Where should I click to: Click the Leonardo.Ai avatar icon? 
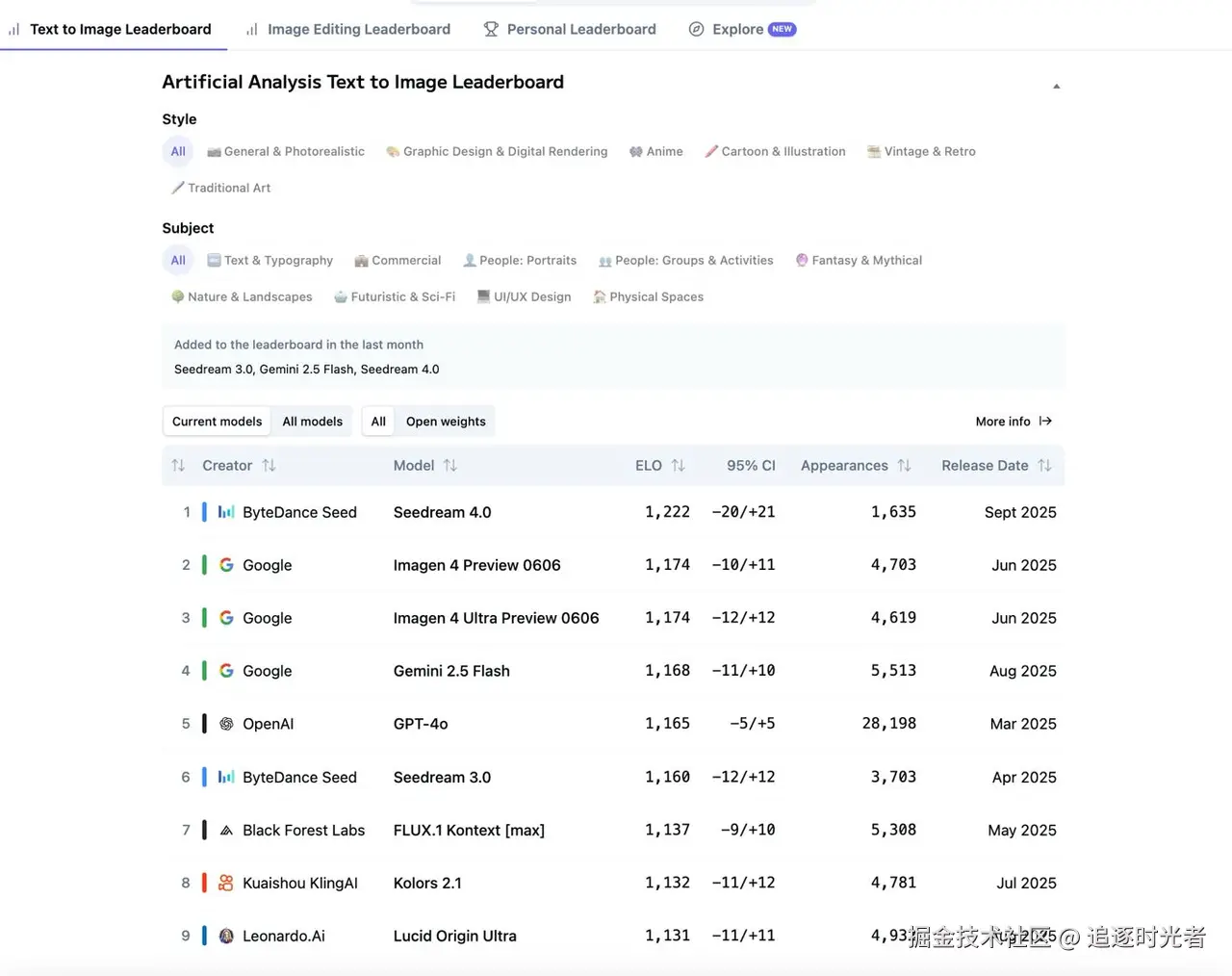pyautogui.click(x=226, y=936)
